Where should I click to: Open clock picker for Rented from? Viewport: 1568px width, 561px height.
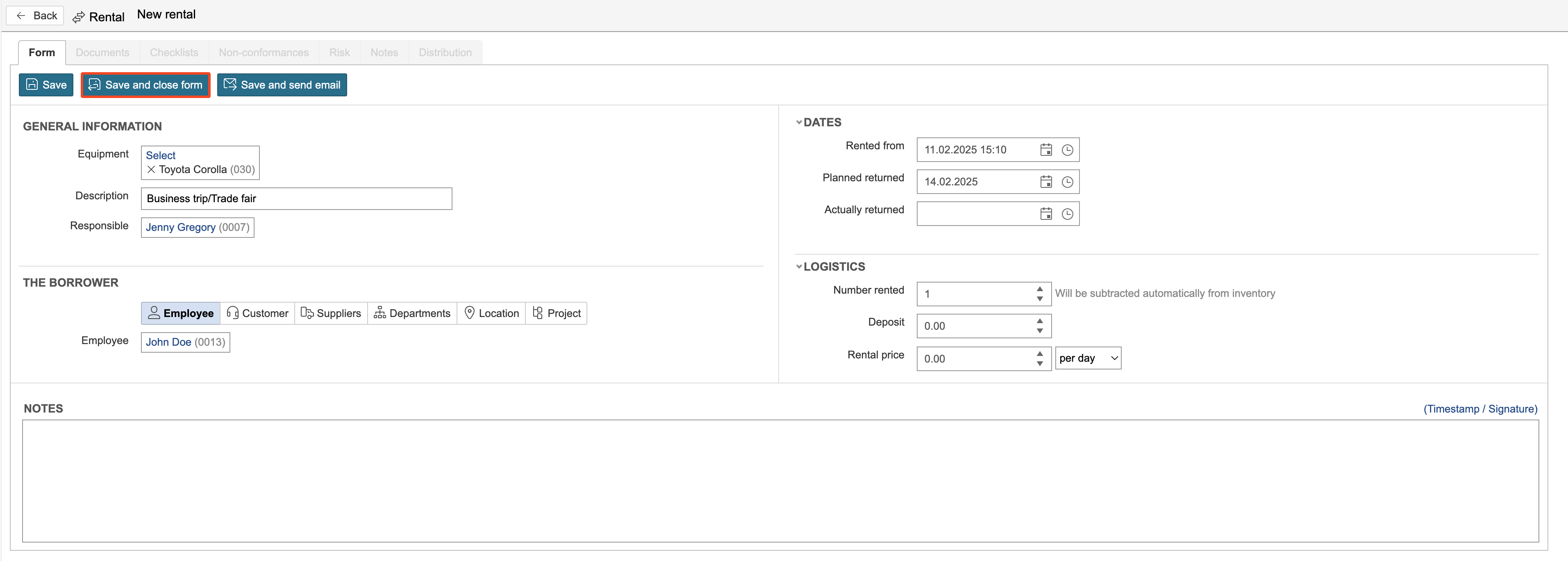tap(1067, 150)
